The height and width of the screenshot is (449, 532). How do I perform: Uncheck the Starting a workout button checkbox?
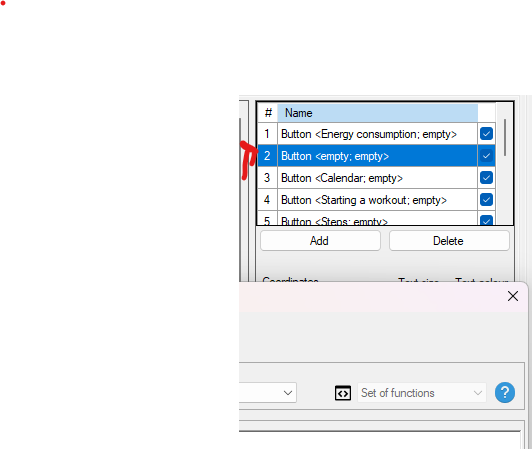(x=486, y=200)
